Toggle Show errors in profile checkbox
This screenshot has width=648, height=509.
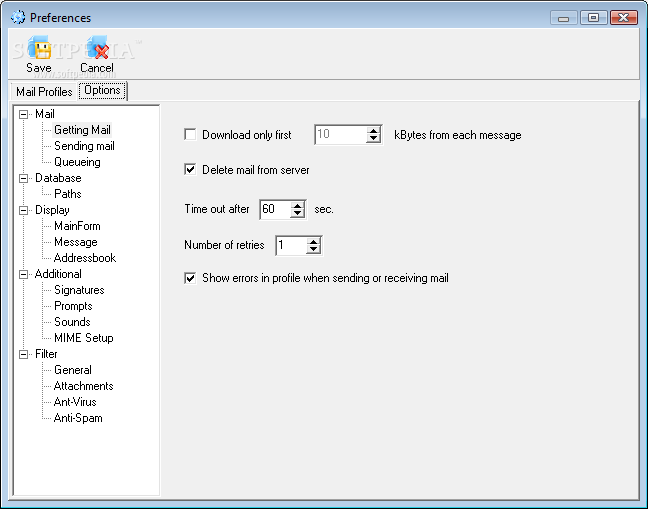coord(190,278)
